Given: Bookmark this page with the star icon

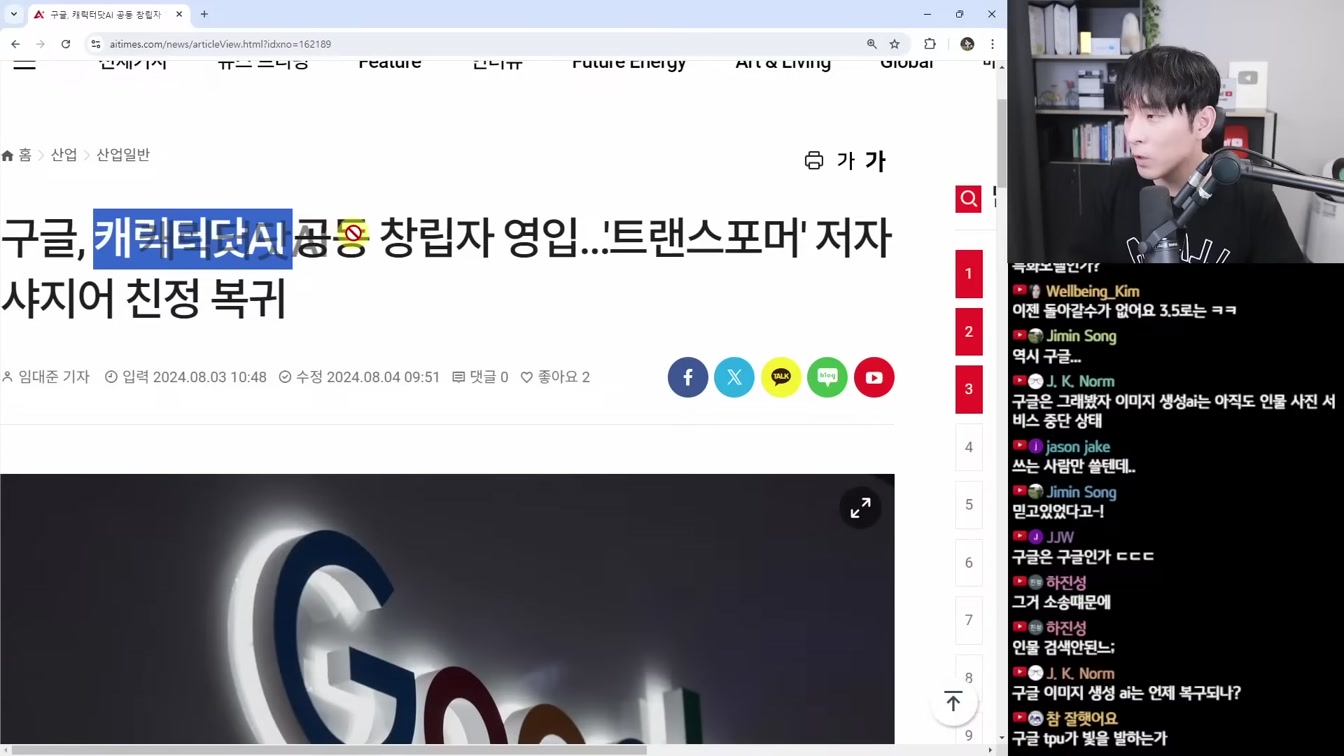Looking at the screenshot, I should tap(895, 44).
